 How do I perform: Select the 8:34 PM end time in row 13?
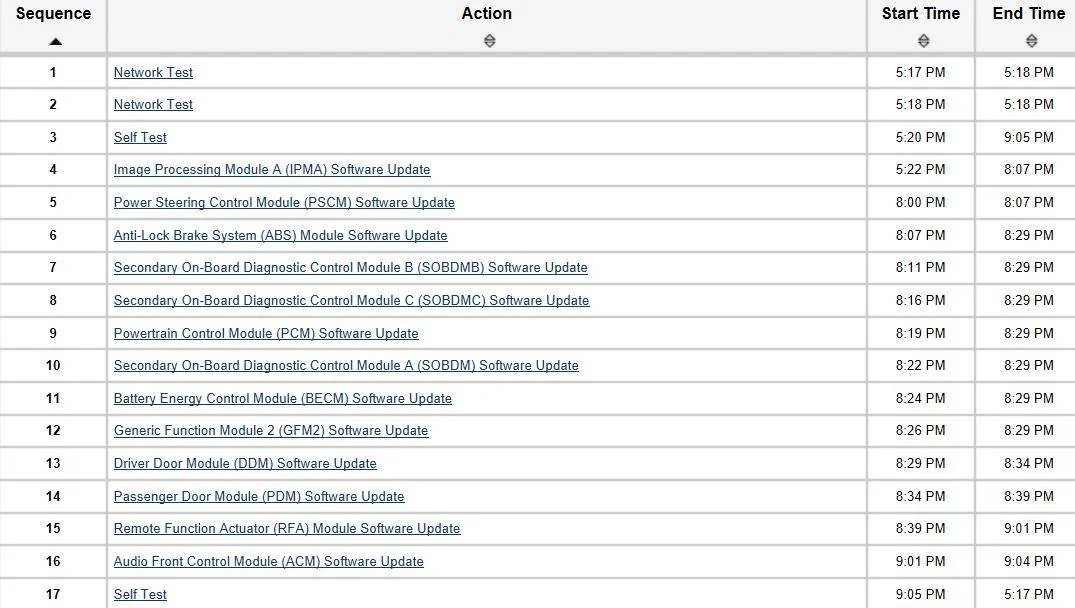point(1029,464)
